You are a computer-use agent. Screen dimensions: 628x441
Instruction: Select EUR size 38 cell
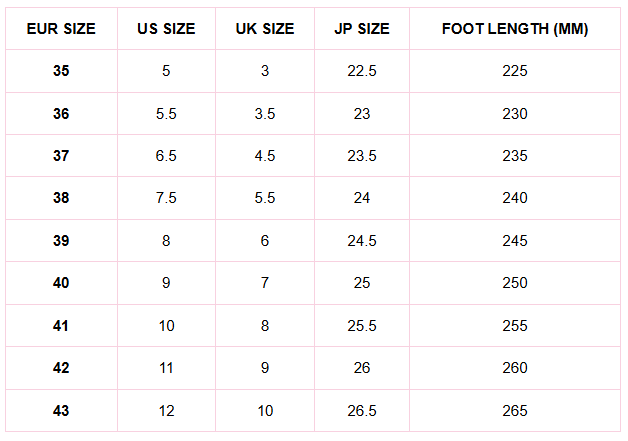pos(61,198)
